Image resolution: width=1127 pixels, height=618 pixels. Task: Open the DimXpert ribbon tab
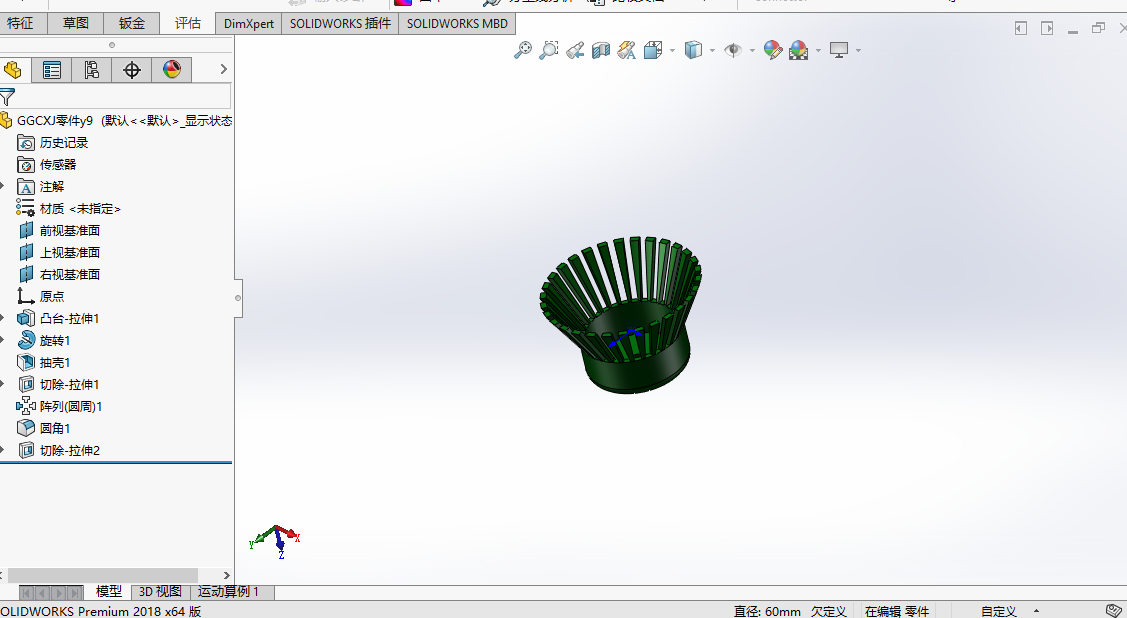point(249,23)
